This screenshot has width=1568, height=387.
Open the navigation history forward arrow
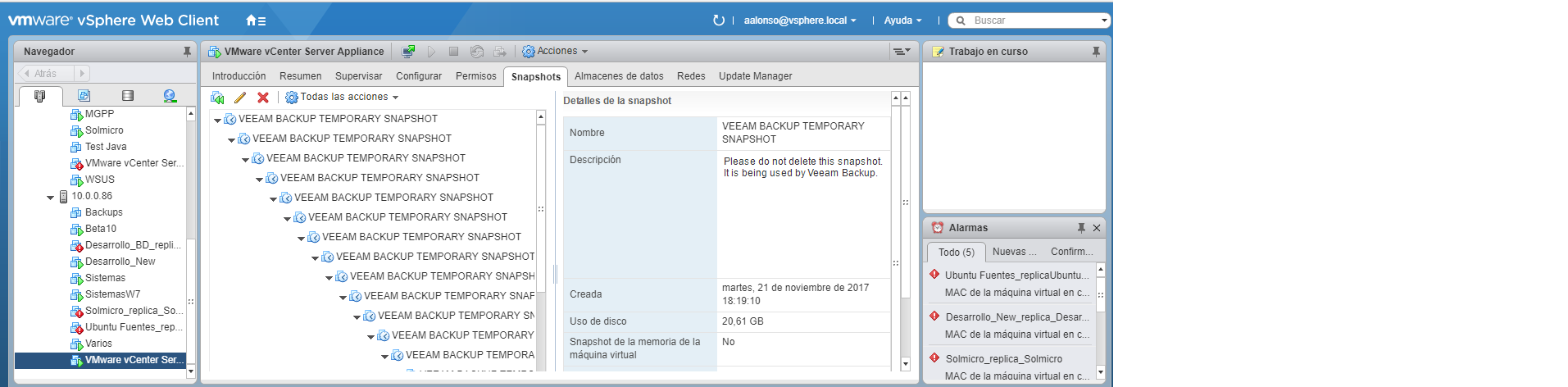pyautogui.click(x=82, y=74)
